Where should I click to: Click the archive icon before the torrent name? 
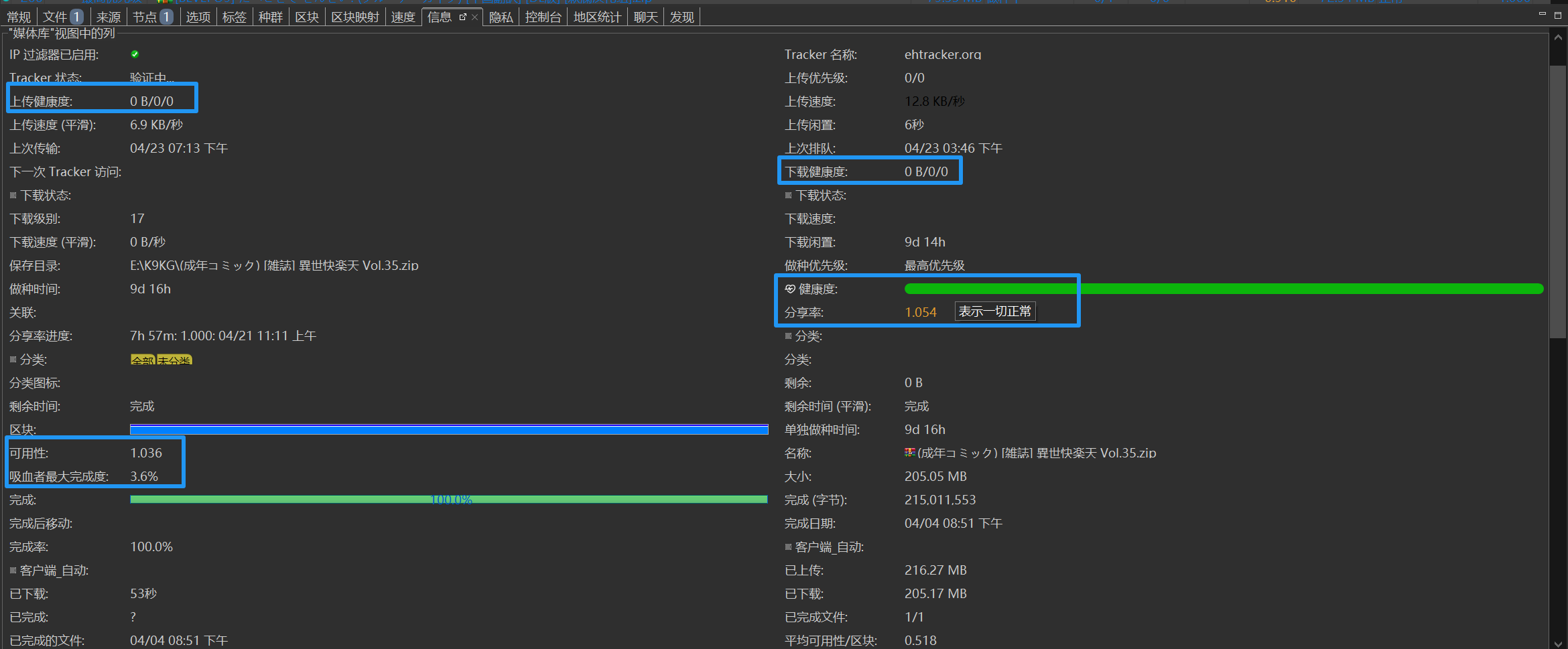coord(909,453)
